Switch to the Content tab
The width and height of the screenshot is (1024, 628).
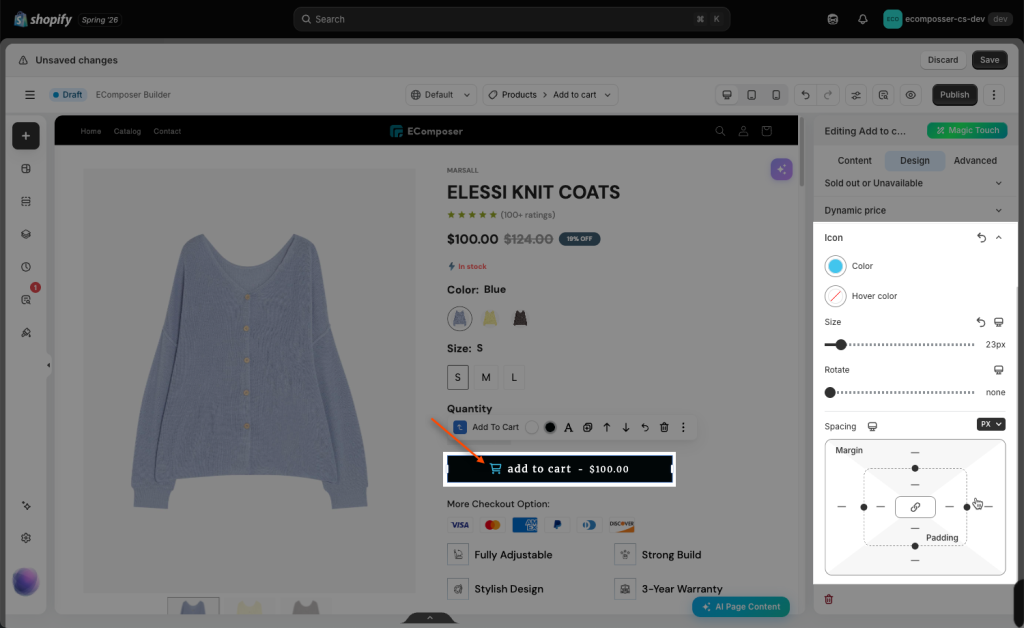coord(854,161)
